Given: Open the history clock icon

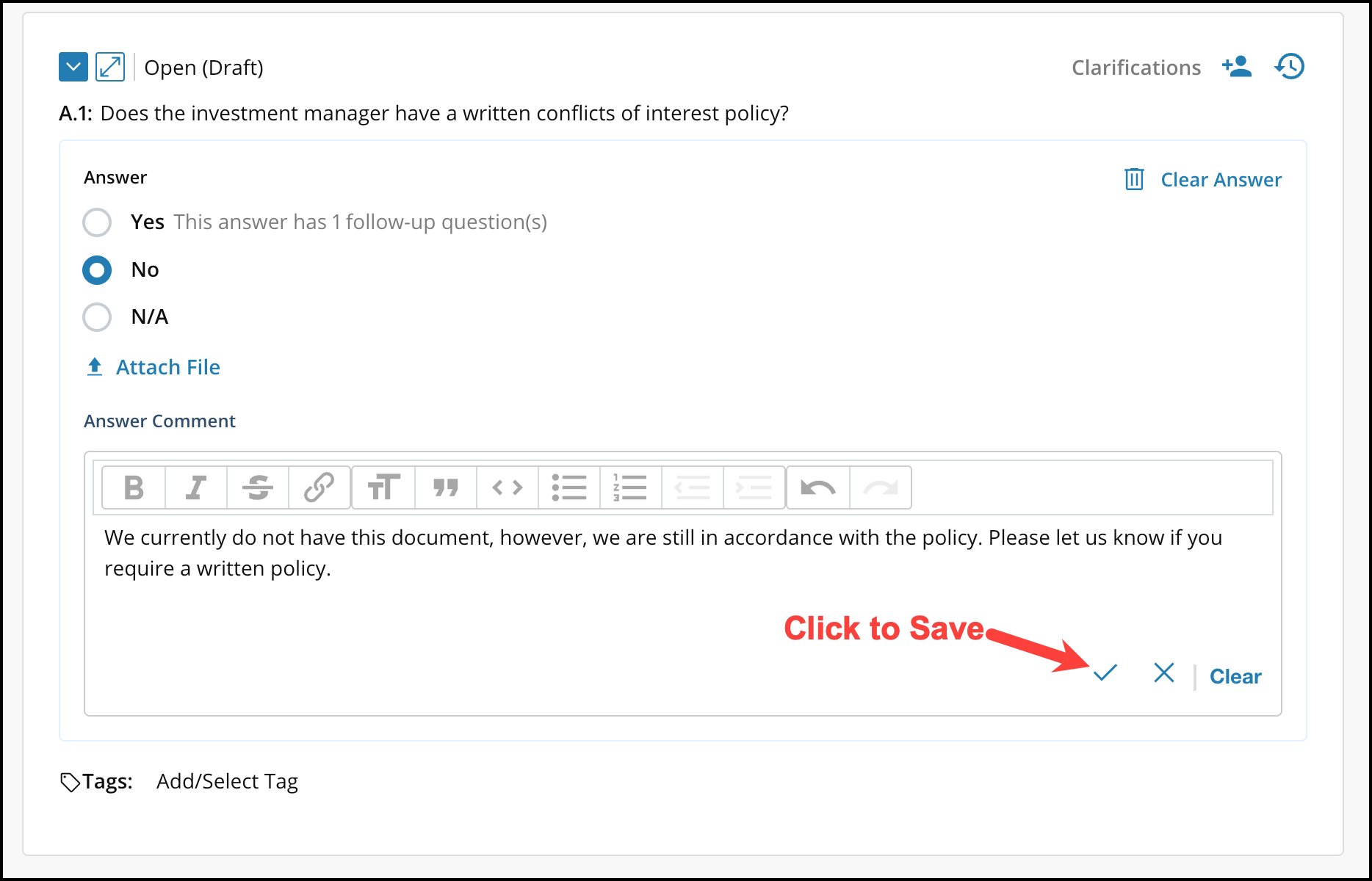Looking at the screenshot, I should click(x=1290, y=67).
